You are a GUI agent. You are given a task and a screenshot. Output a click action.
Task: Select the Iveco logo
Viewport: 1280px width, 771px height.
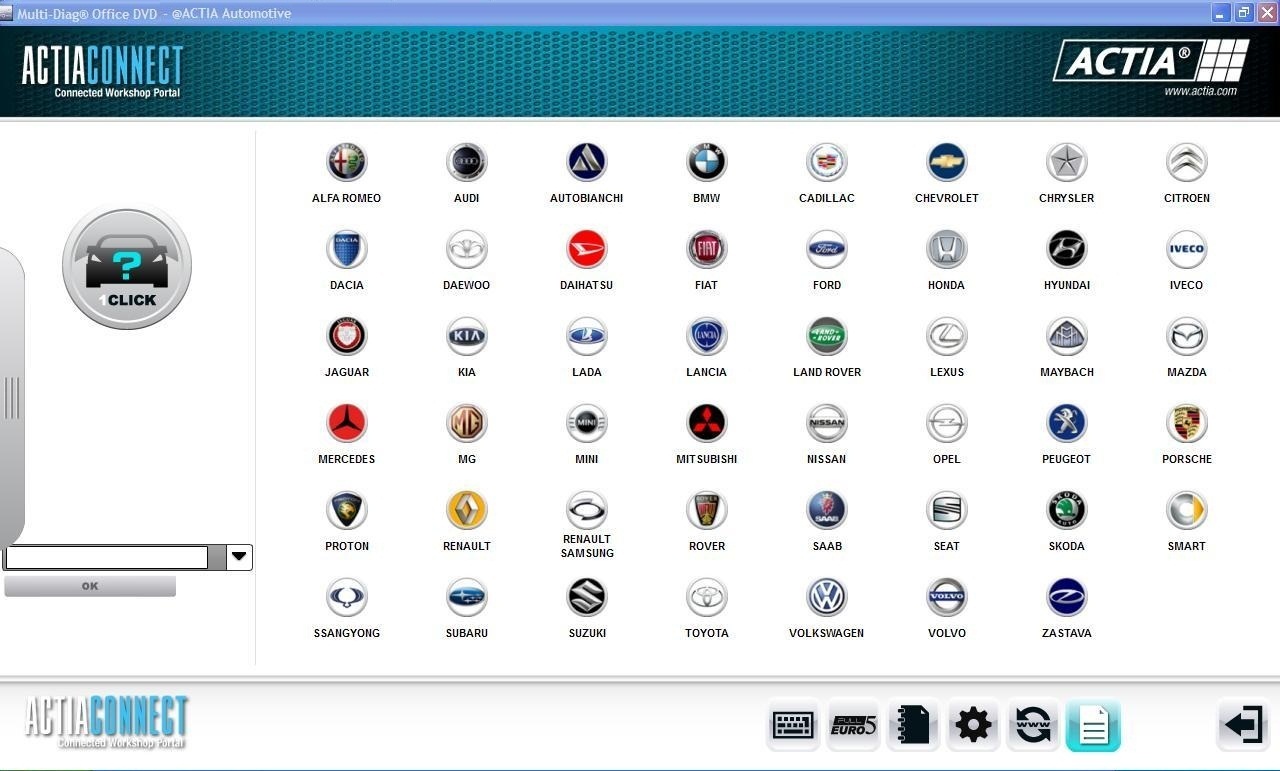pyautogui.click(x=1187, y=249)
